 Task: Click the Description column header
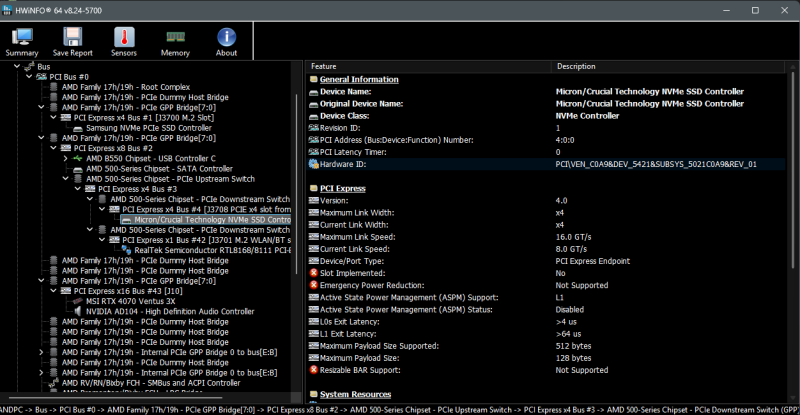point(668,66)
